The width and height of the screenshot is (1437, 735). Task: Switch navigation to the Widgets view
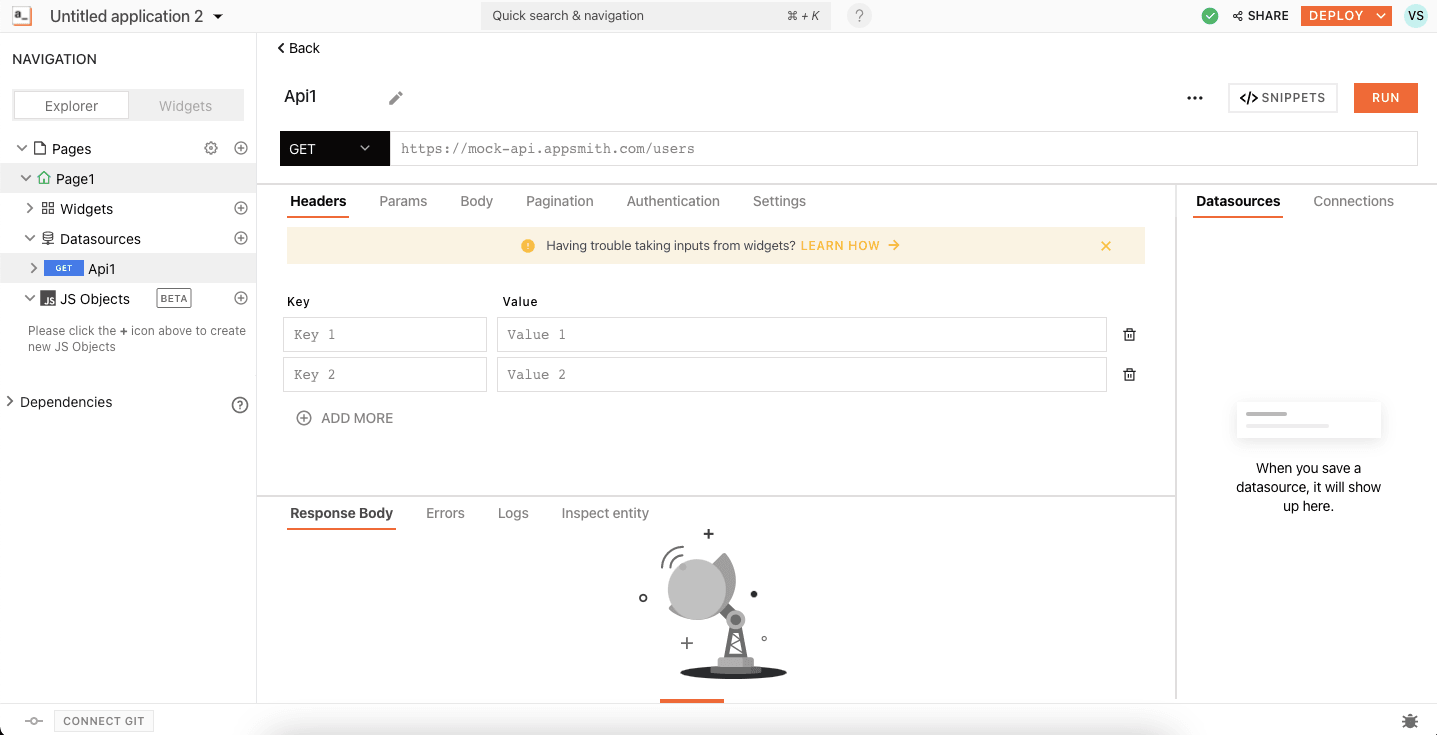(x=186, y=106)
